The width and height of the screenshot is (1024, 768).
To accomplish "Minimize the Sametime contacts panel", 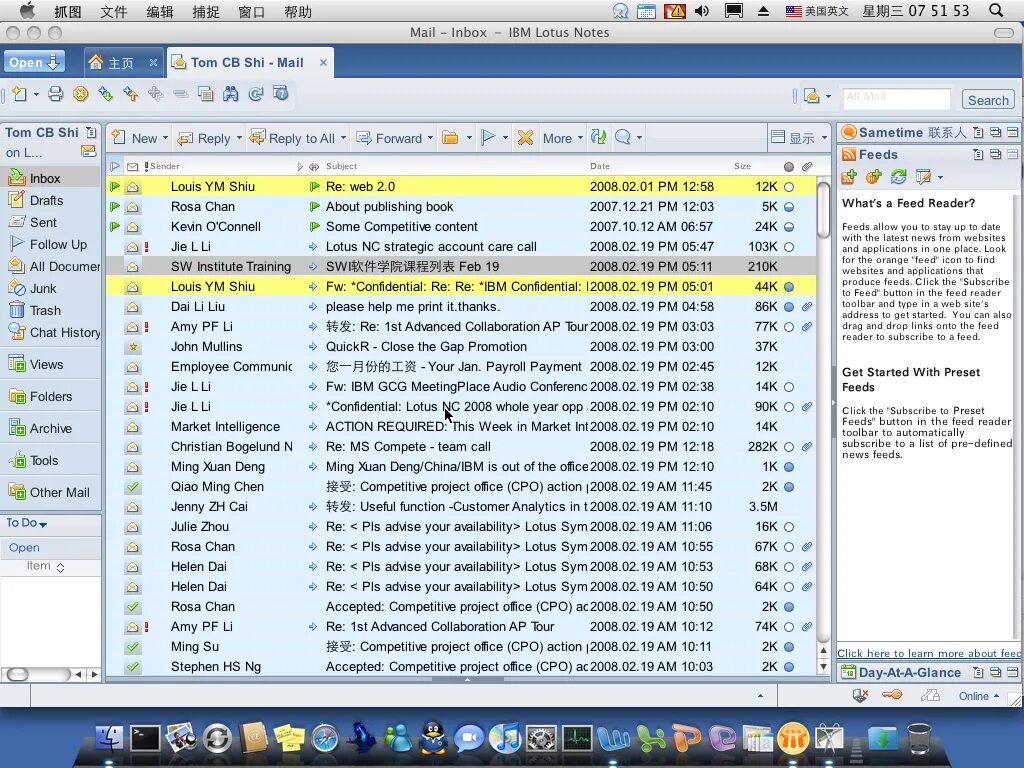I will [1012, 133].
